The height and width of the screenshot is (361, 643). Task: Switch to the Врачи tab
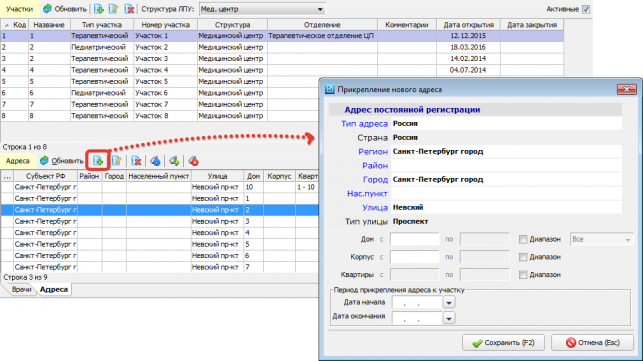[21, 290]
